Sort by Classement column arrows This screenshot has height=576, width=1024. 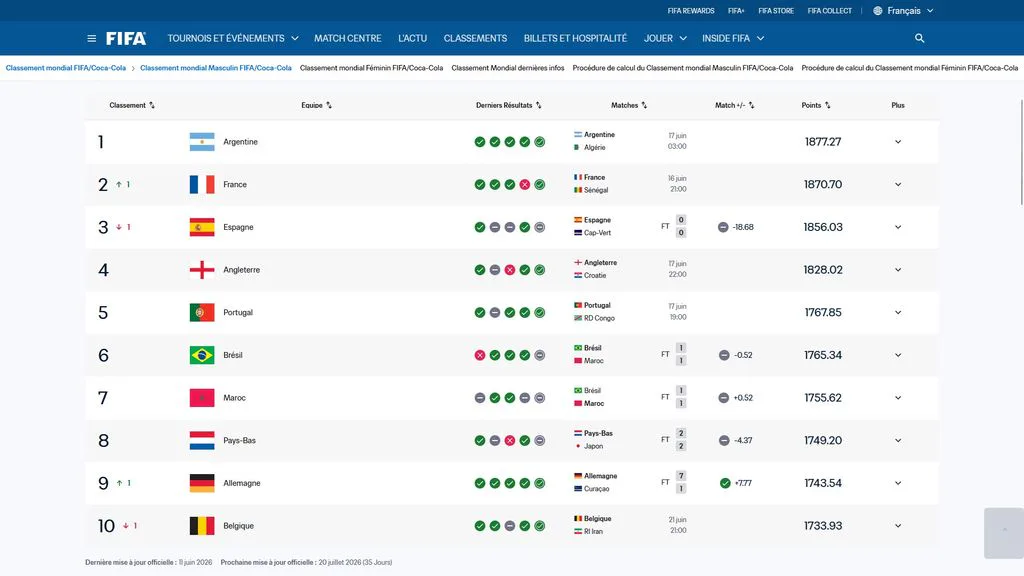click(x=152, y=105)
